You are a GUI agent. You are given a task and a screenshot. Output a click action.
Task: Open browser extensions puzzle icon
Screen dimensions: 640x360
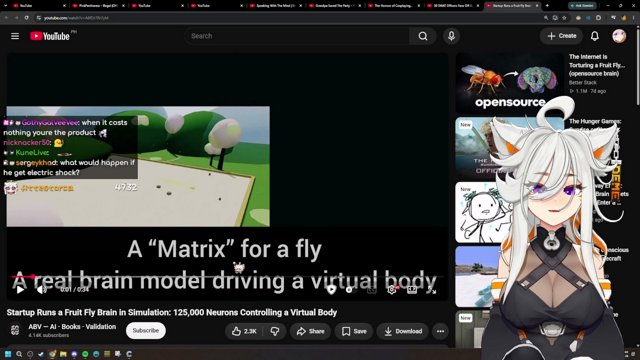[x=598, y=18]
